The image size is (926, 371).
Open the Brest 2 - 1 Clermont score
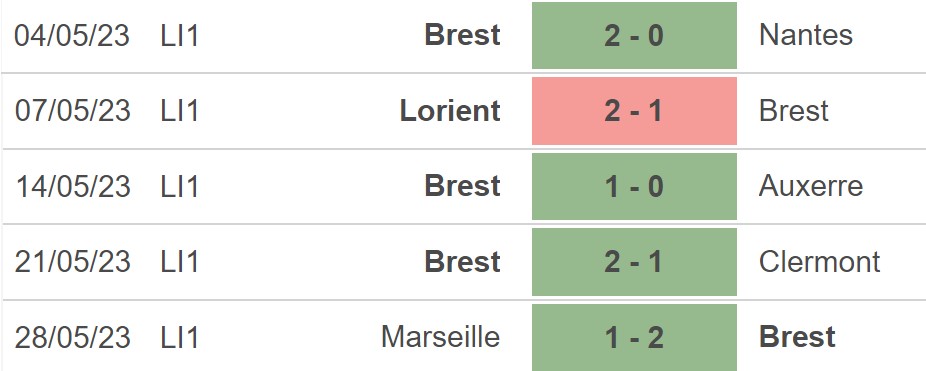click(634, 262)
